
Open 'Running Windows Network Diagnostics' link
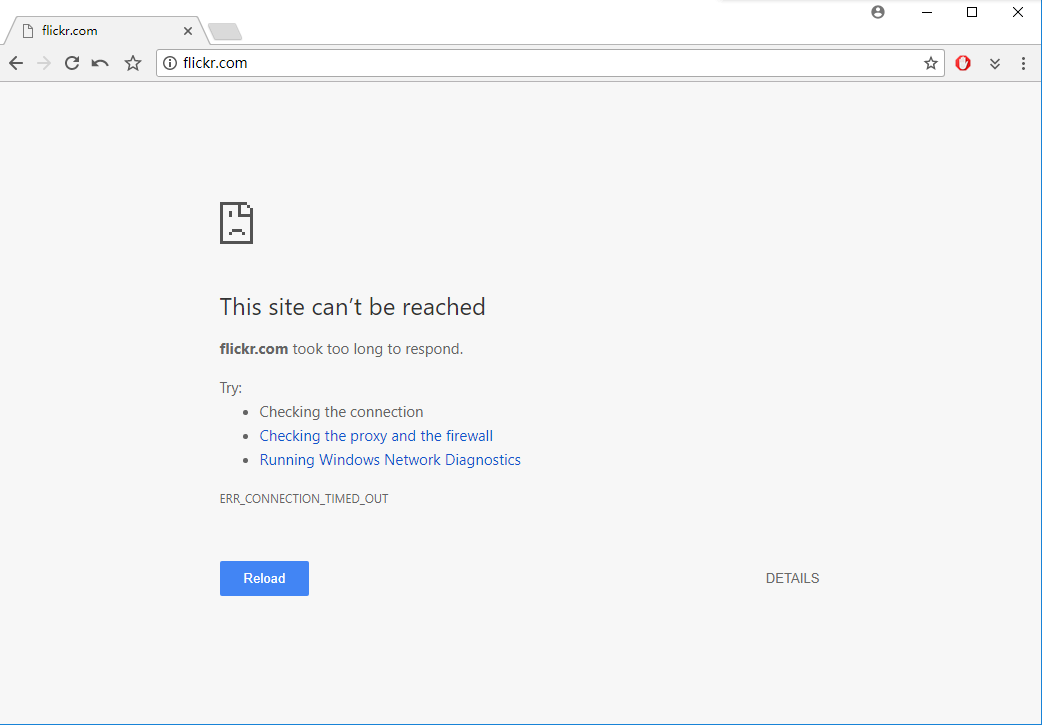tap(390, 460)
